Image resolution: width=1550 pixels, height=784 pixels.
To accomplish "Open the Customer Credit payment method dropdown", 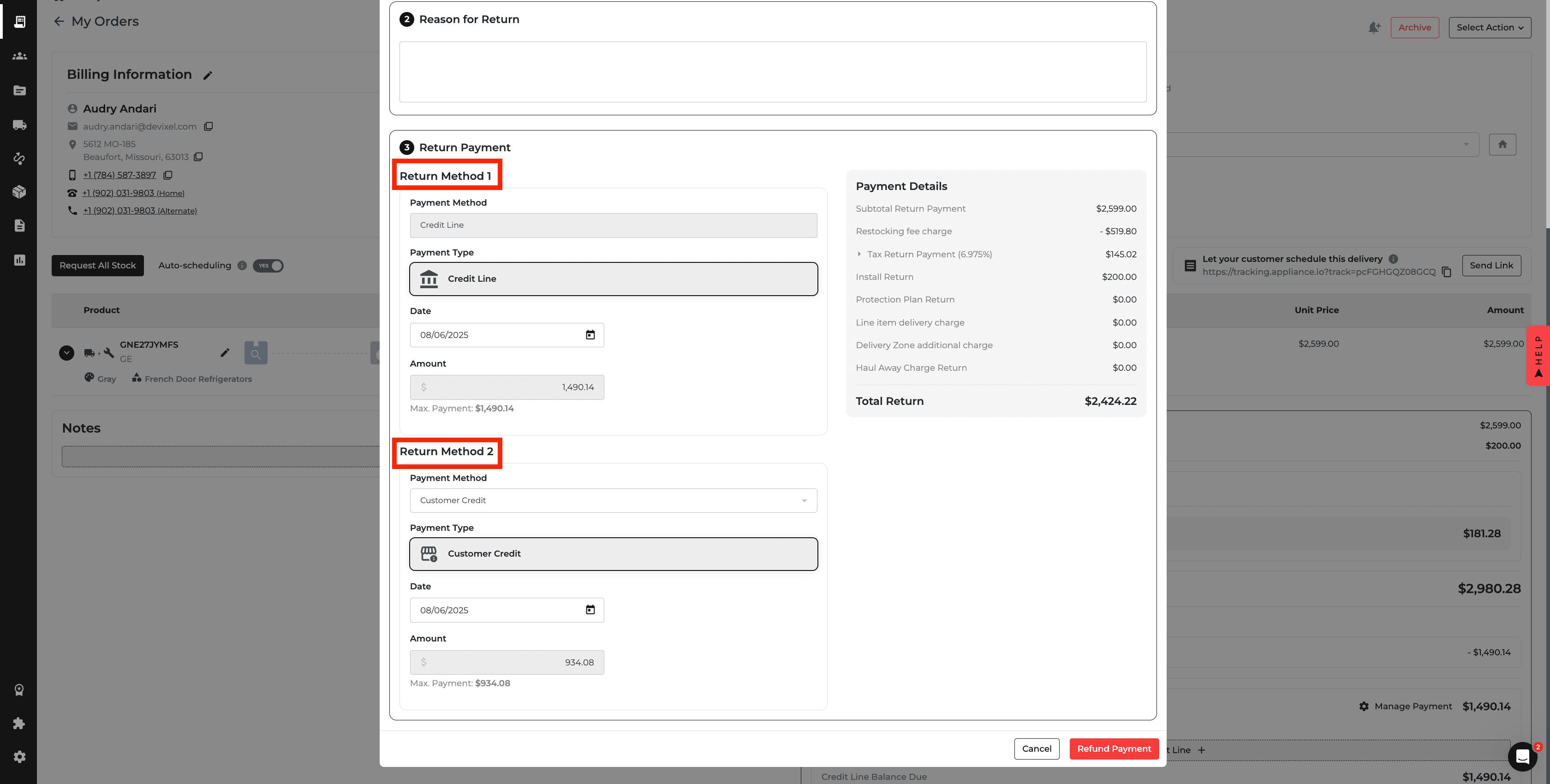I will coord(614,500).
